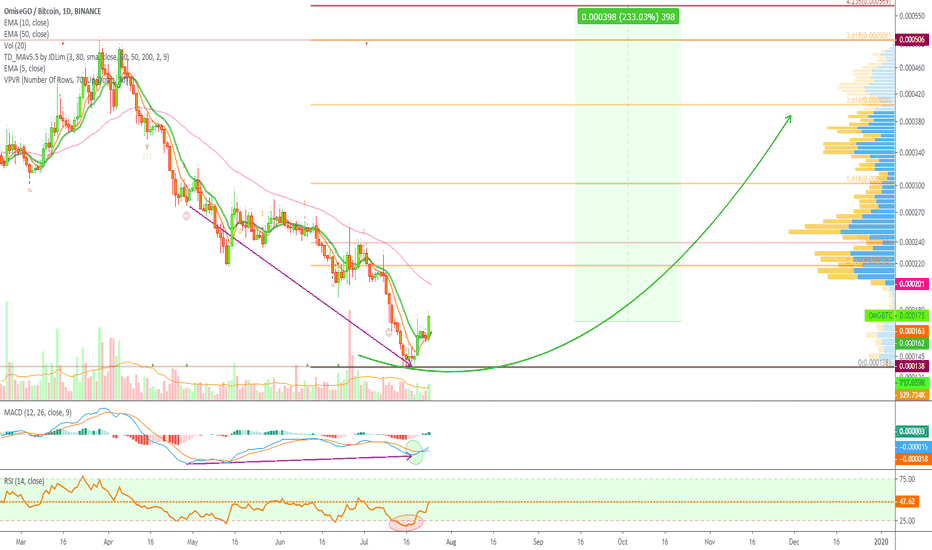
Task: Click the 0.000420 price axis tick
Action: [912, 94]
